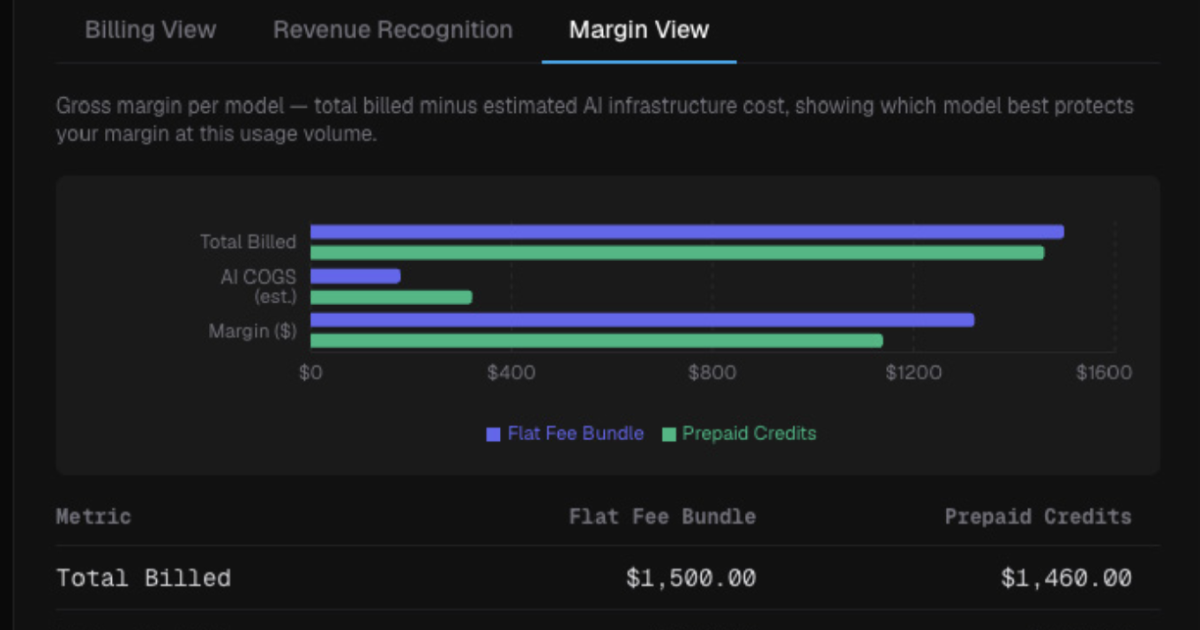1200x630 pixels.
Task: Click the $1,500.00 Flat Fee value
Action: point(691,578)
